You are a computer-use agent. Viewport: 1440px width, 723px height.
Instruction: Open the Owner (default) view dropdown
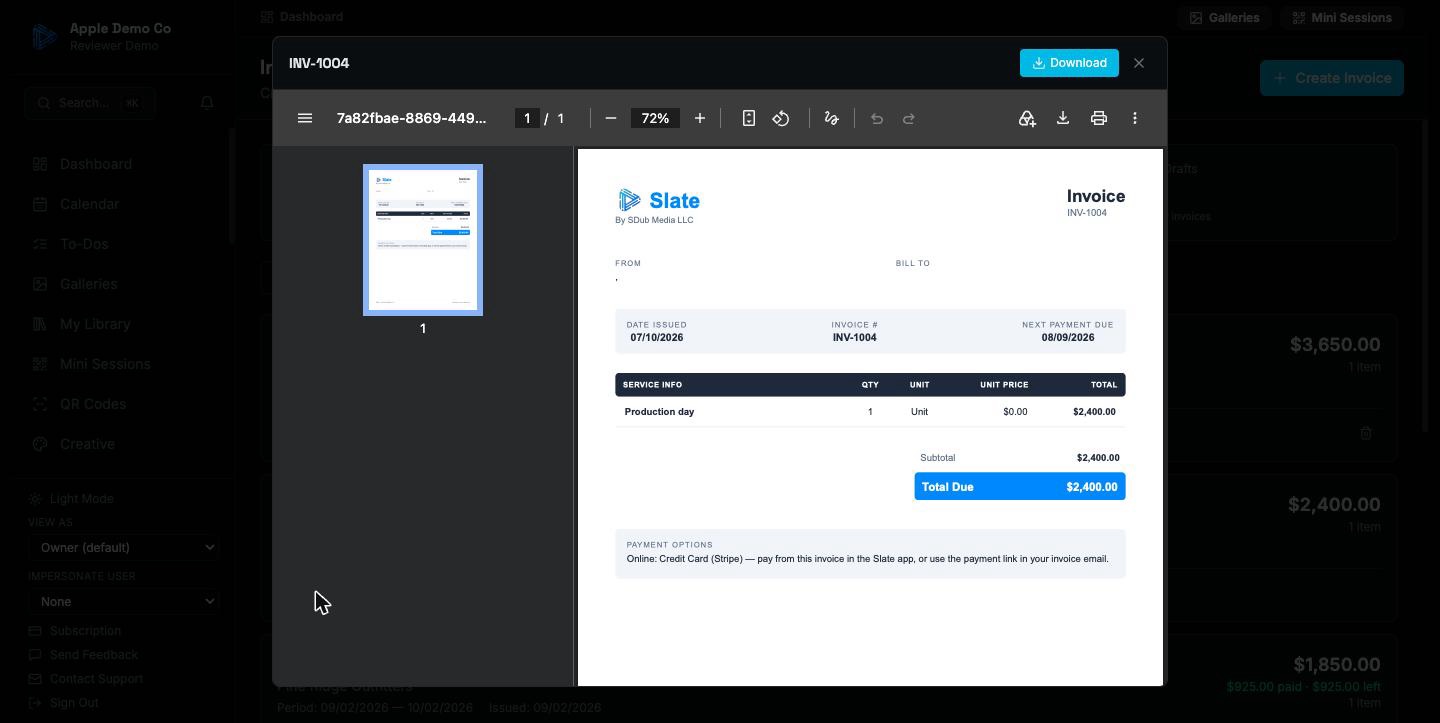click(123, 547)
